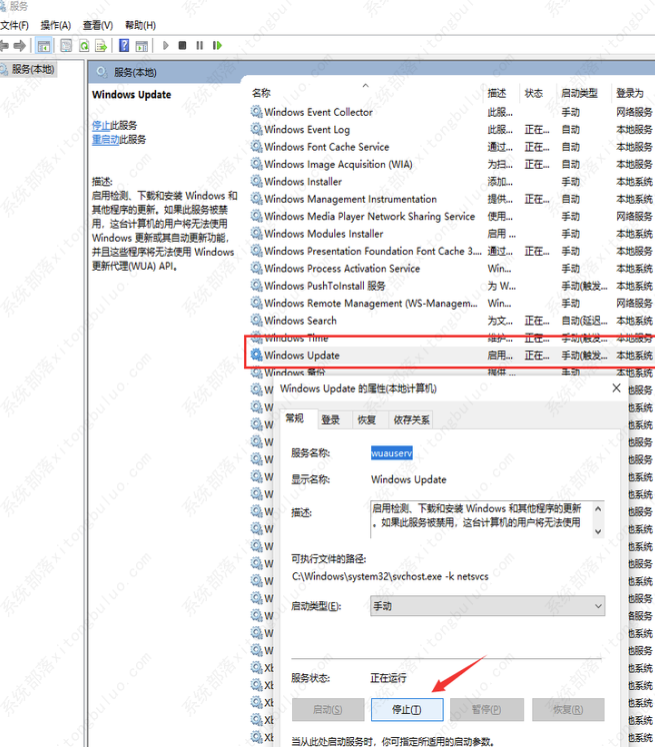Select Windows Process Activation Service row
This screenshot has width=655, height=756.
pyautogui.click(x=342, y=269)
